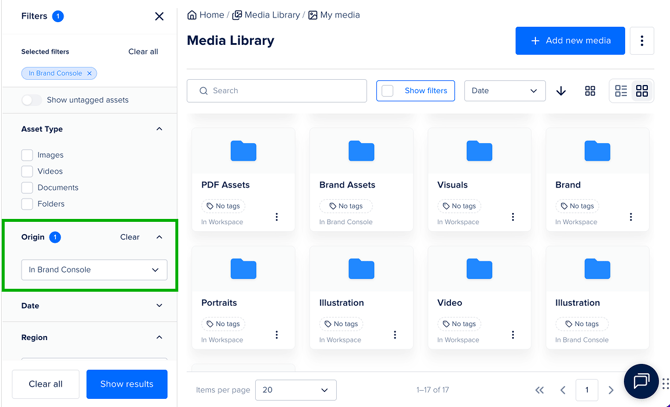Expand the Date filter section

pos(159,306)
